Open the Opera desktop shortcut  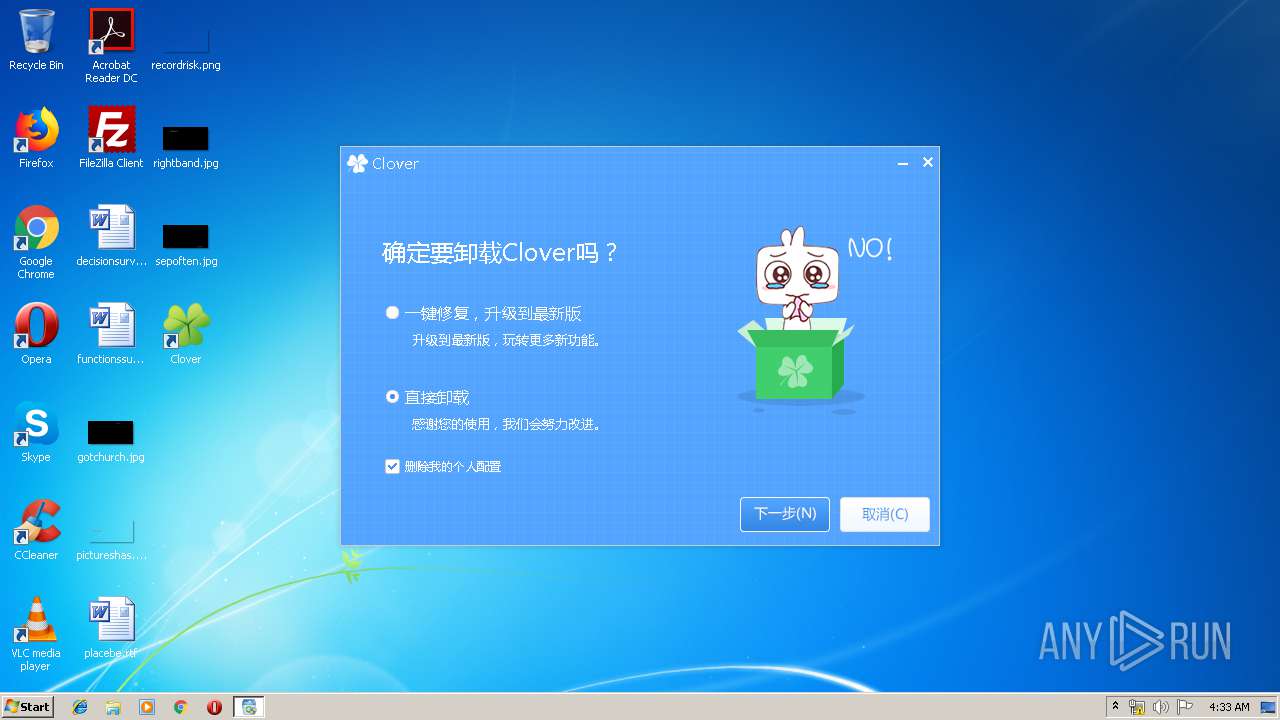(36, 334)
